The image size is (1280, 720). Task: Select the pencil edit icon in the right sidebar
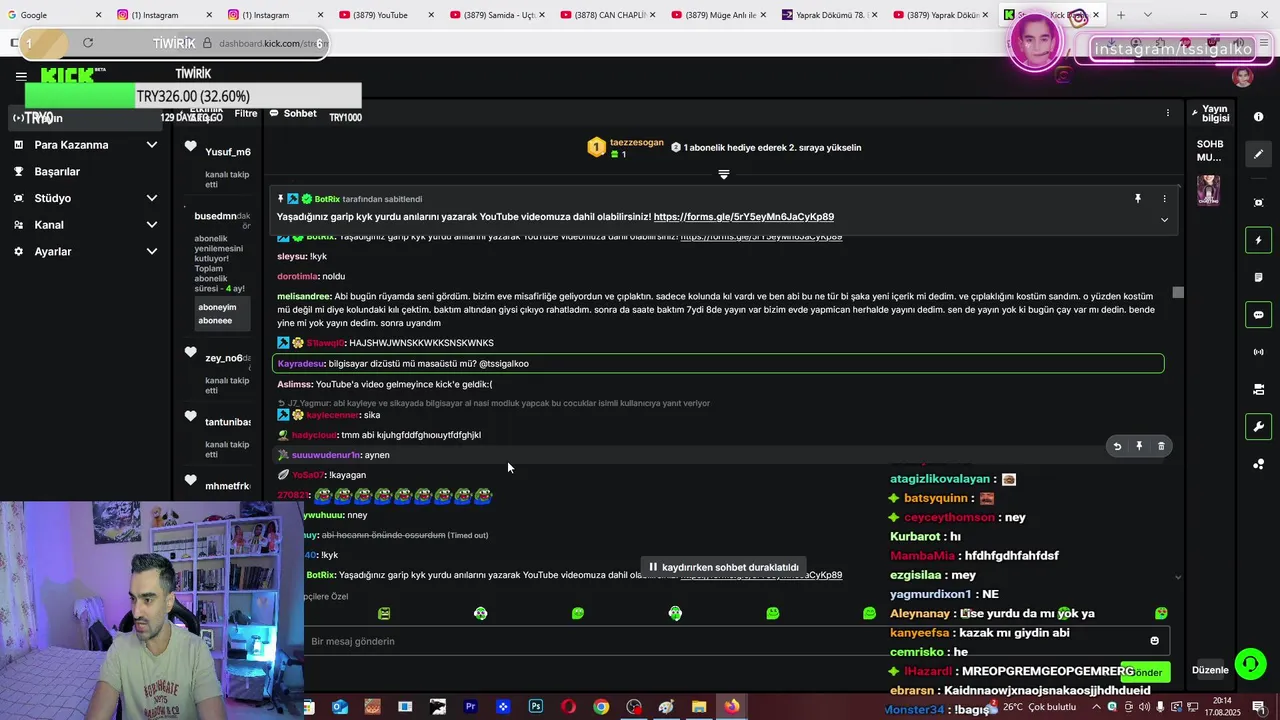click(x=1258, y=154)
